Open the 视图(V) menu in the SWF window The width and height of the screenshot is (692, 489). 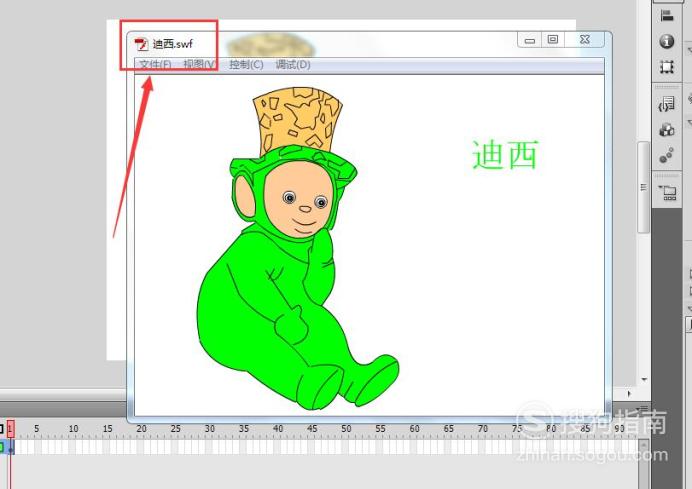coord(199,65)
